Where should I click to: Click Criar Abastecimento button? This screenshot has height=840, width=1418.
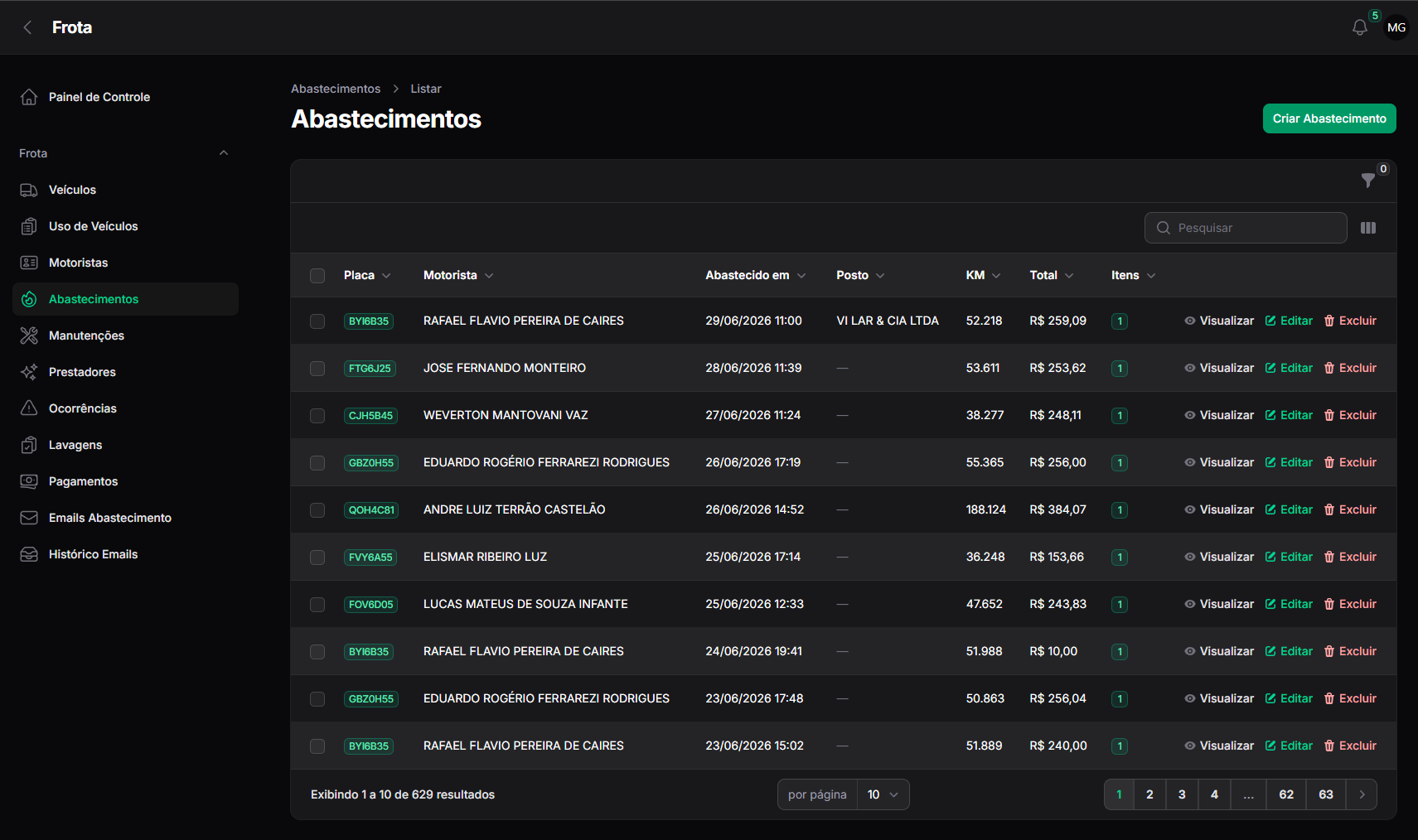(1329, 118)
